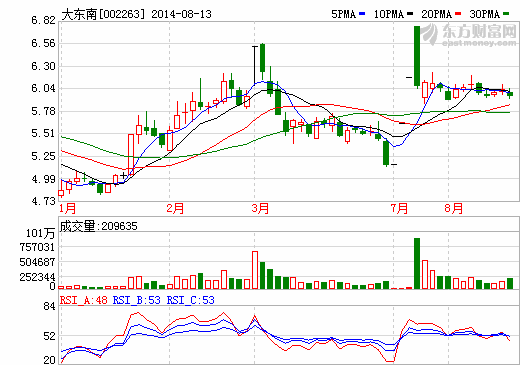520x365 pixels.
Task: Click the 504687 volume axis label
Action: pos(37,262)
